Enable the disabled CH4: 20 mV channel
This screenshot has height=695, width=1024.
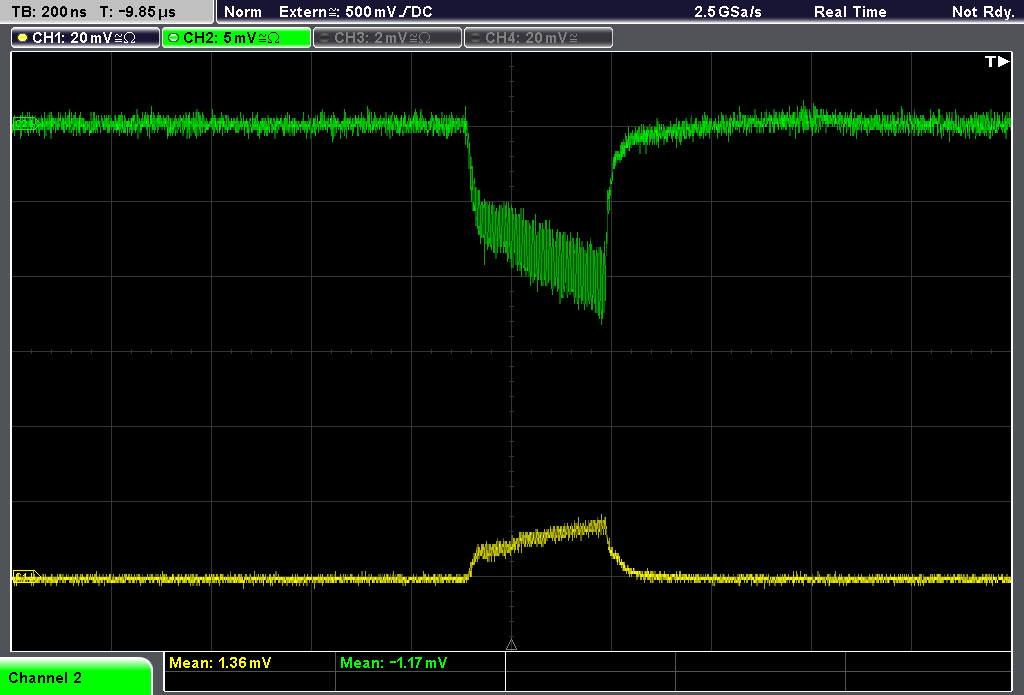pos(538,38)
